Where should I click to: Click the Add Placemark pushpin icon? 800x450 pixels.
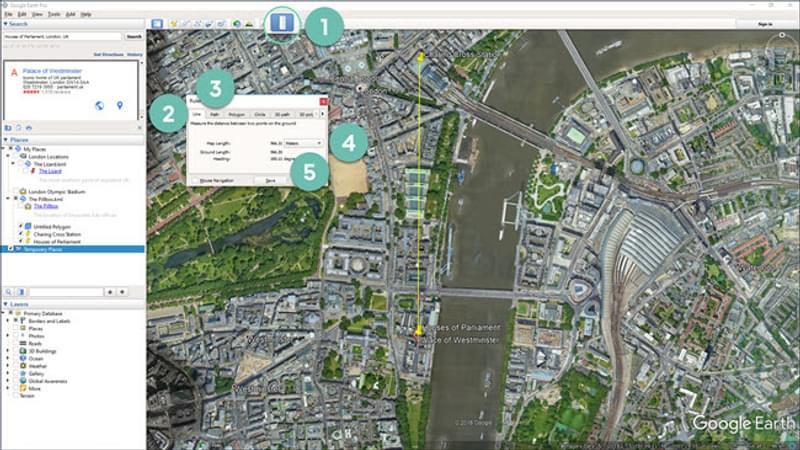174,23
